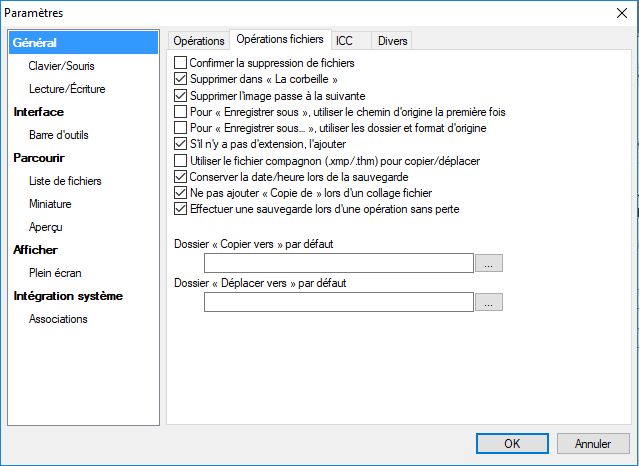Toggle 'S'il n'y a pas d'extension, l'ajouter'

click(x=181, y=145)
